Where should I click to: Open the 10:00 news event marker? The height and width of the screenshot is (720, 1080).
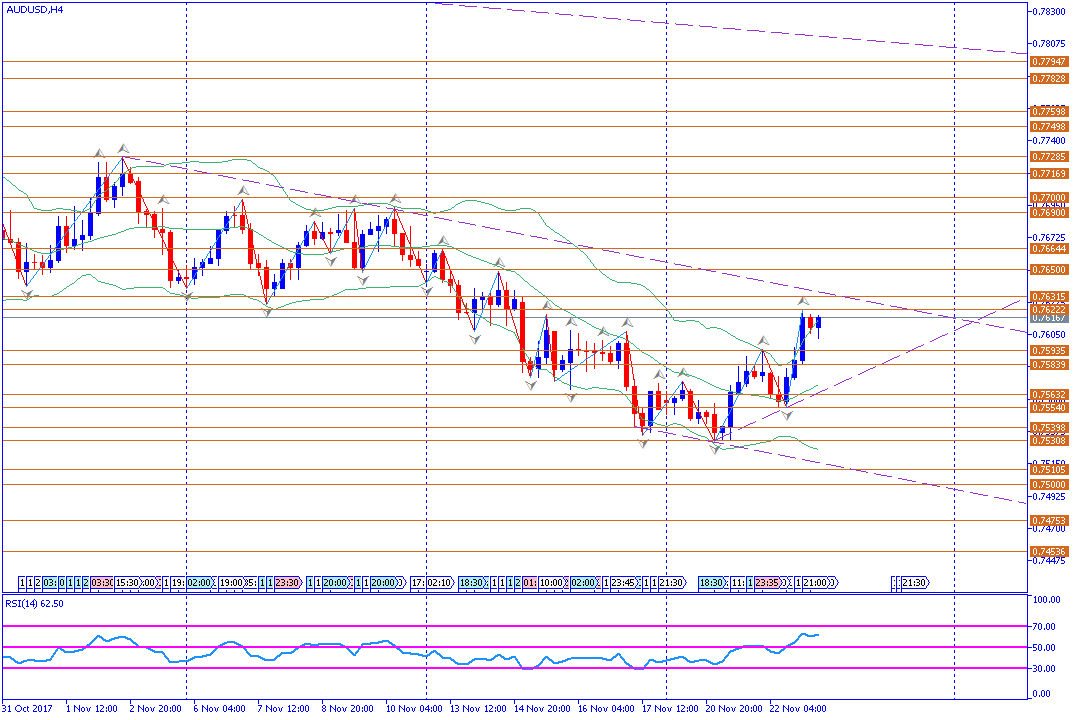tap(551, 584)
